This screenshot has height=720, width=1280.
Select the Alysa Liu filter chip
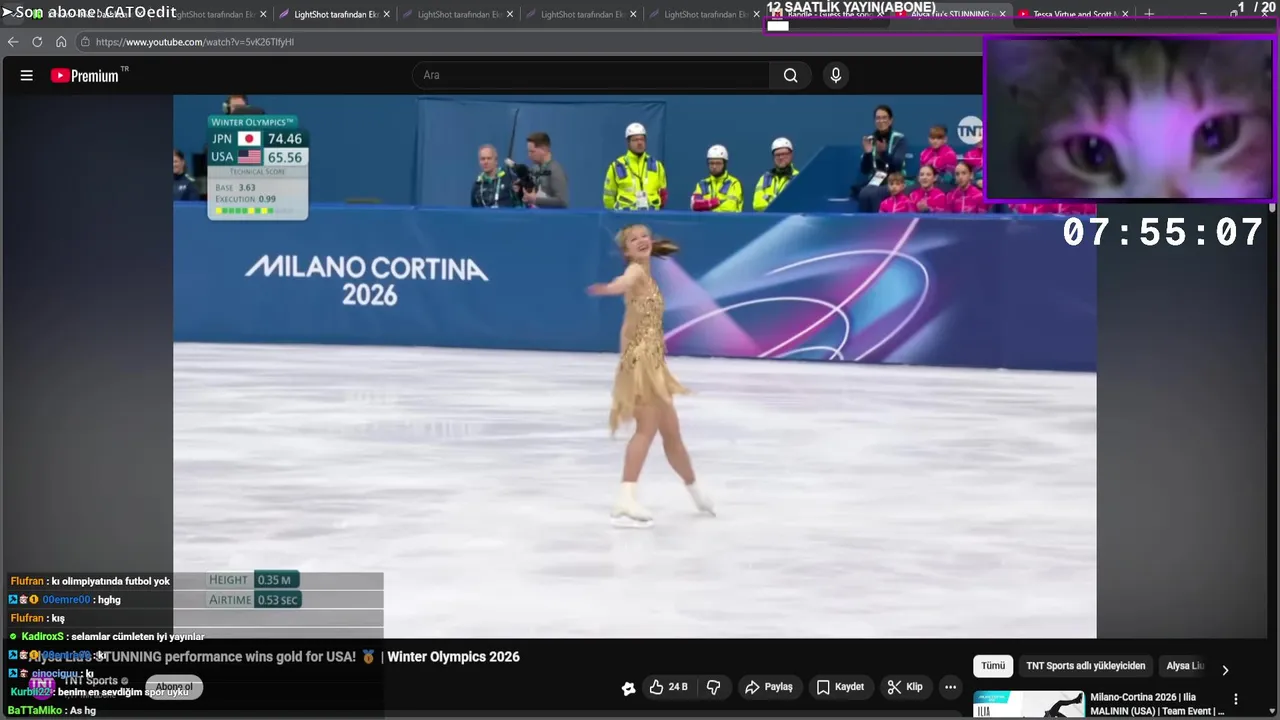(x=1185, y=666)
